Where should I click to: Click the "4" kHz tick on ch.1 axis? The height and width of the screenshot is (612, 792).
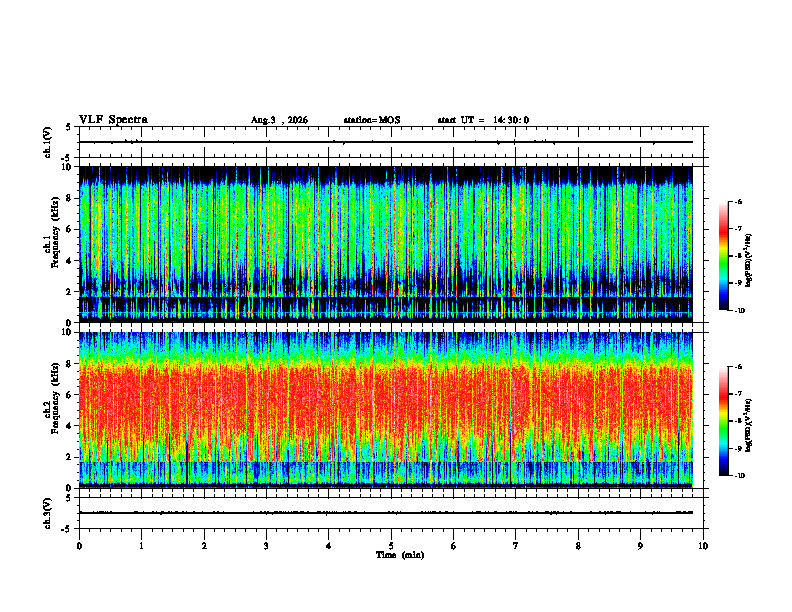[x=69, y=261]
